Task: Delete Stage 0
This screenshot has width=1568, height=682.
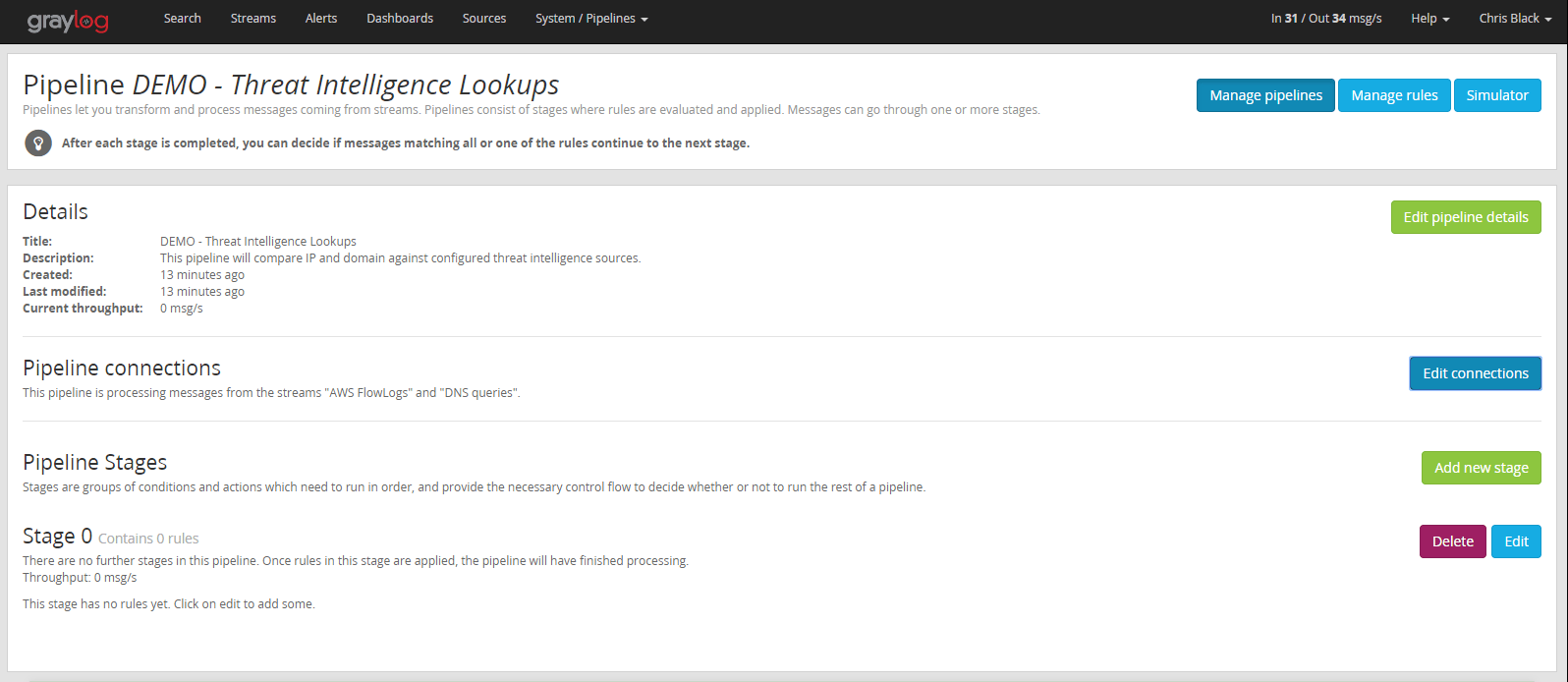Action: (1452, 541)
